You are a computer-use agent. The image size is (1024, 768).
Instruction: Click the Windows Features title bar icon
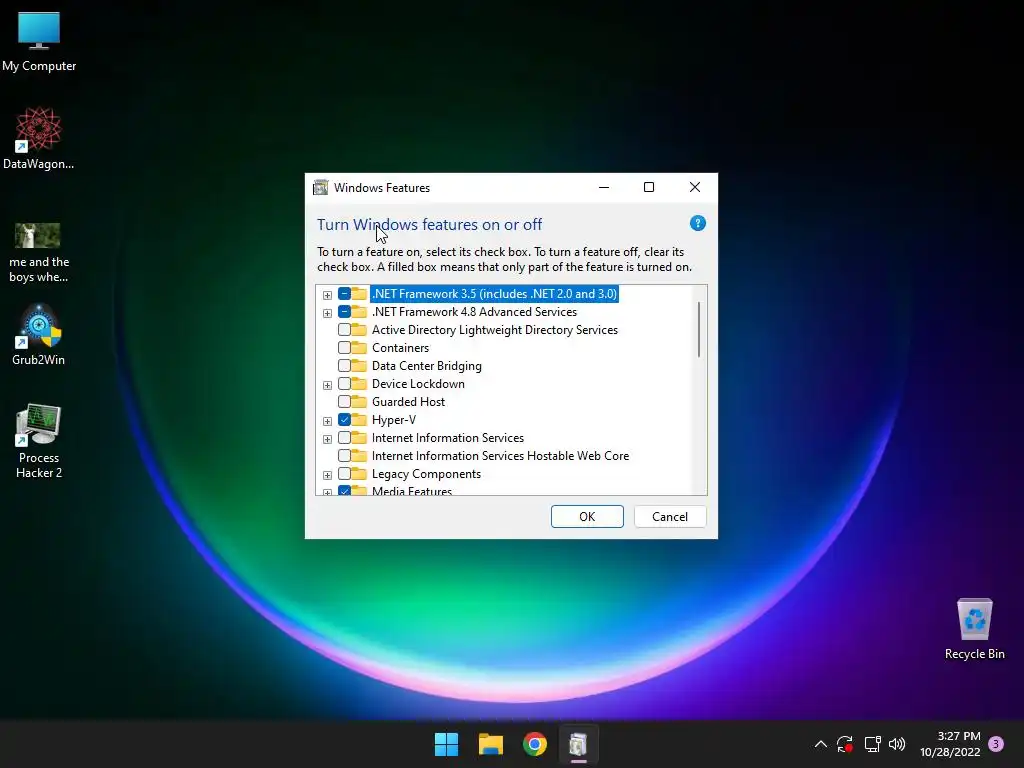(321, 187)
